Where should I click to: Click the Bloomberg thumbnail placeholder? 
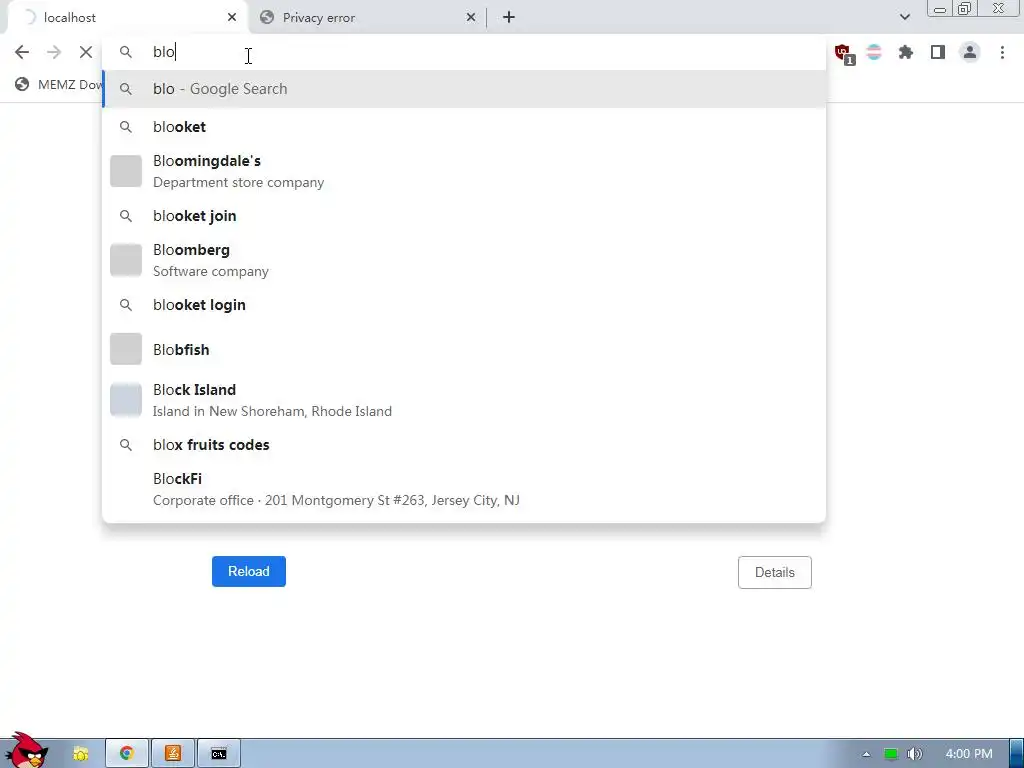[126, 260]
